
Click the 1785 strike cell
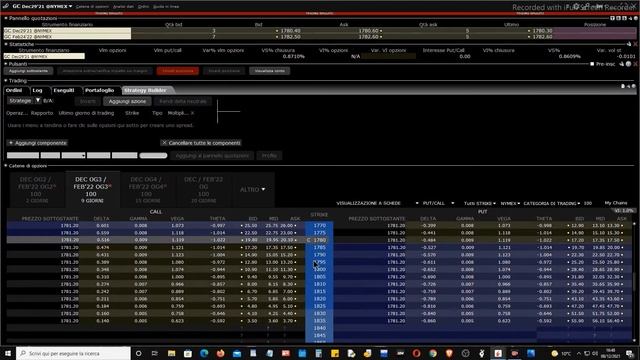coord(319,247)
